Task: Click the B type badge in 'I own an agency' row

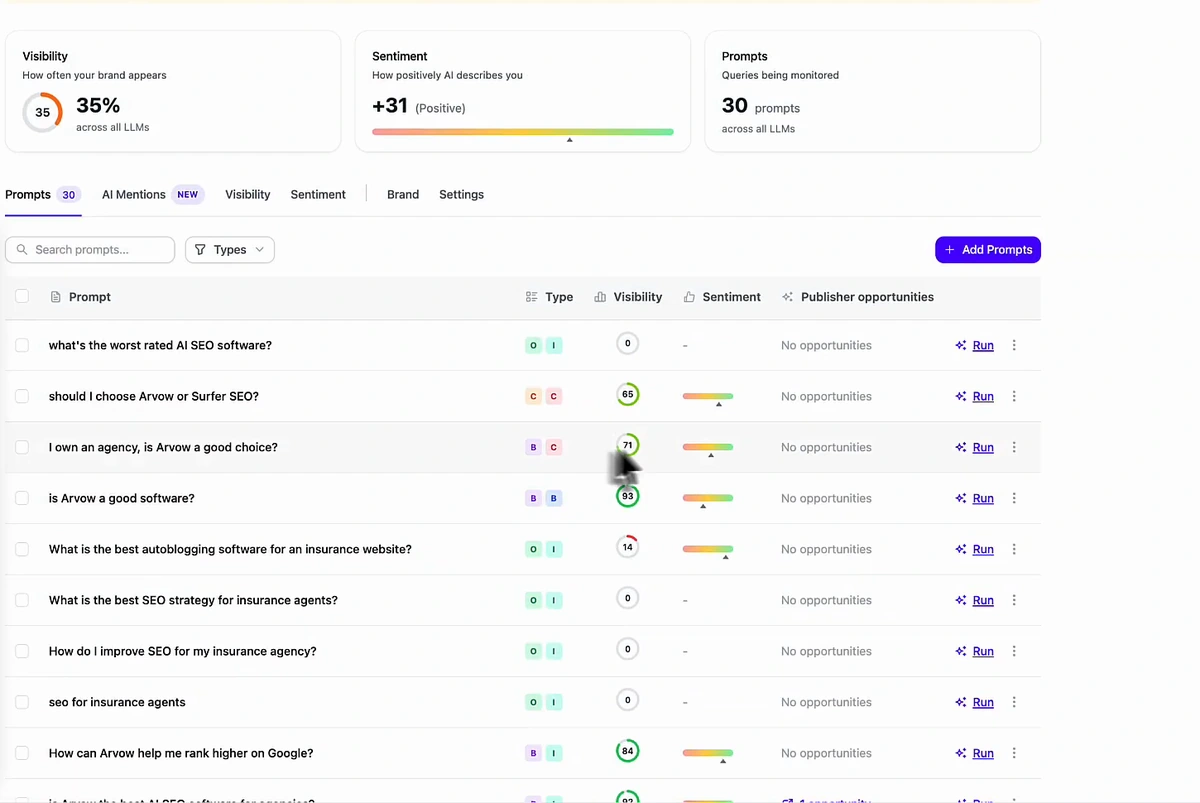Action: tap(533, 447)
